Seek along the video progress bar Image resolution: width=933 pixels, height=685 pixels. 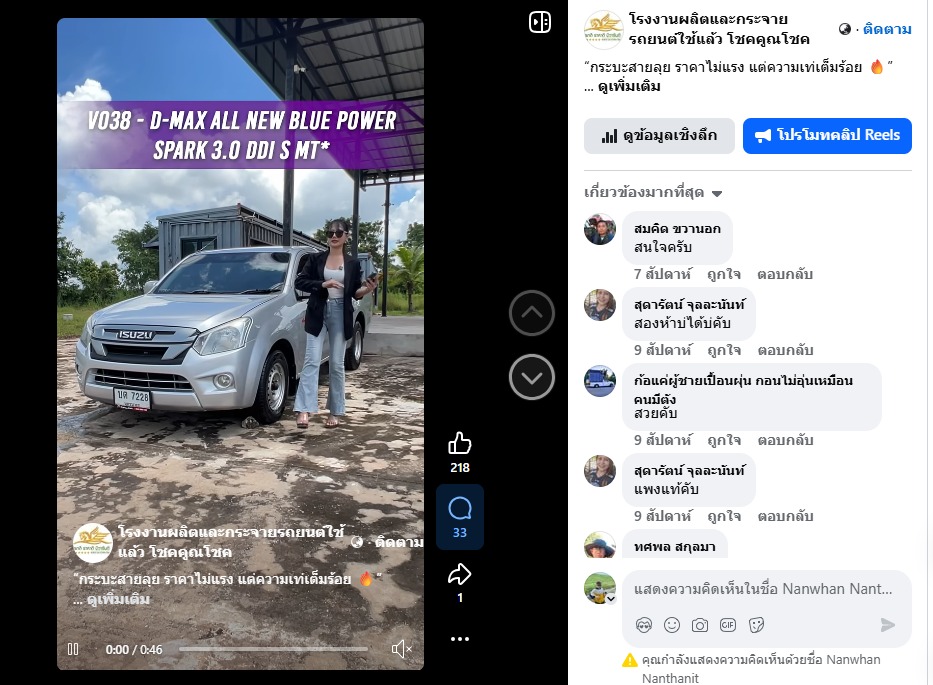coord(273,649)
